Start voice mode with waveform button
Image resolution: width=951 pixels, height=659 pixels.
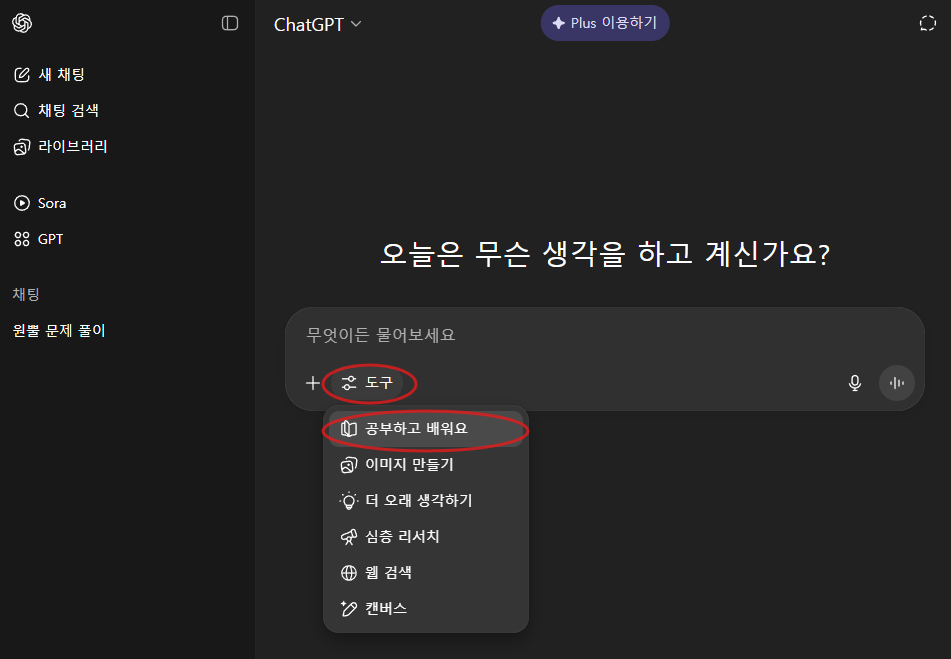[896, 383]
